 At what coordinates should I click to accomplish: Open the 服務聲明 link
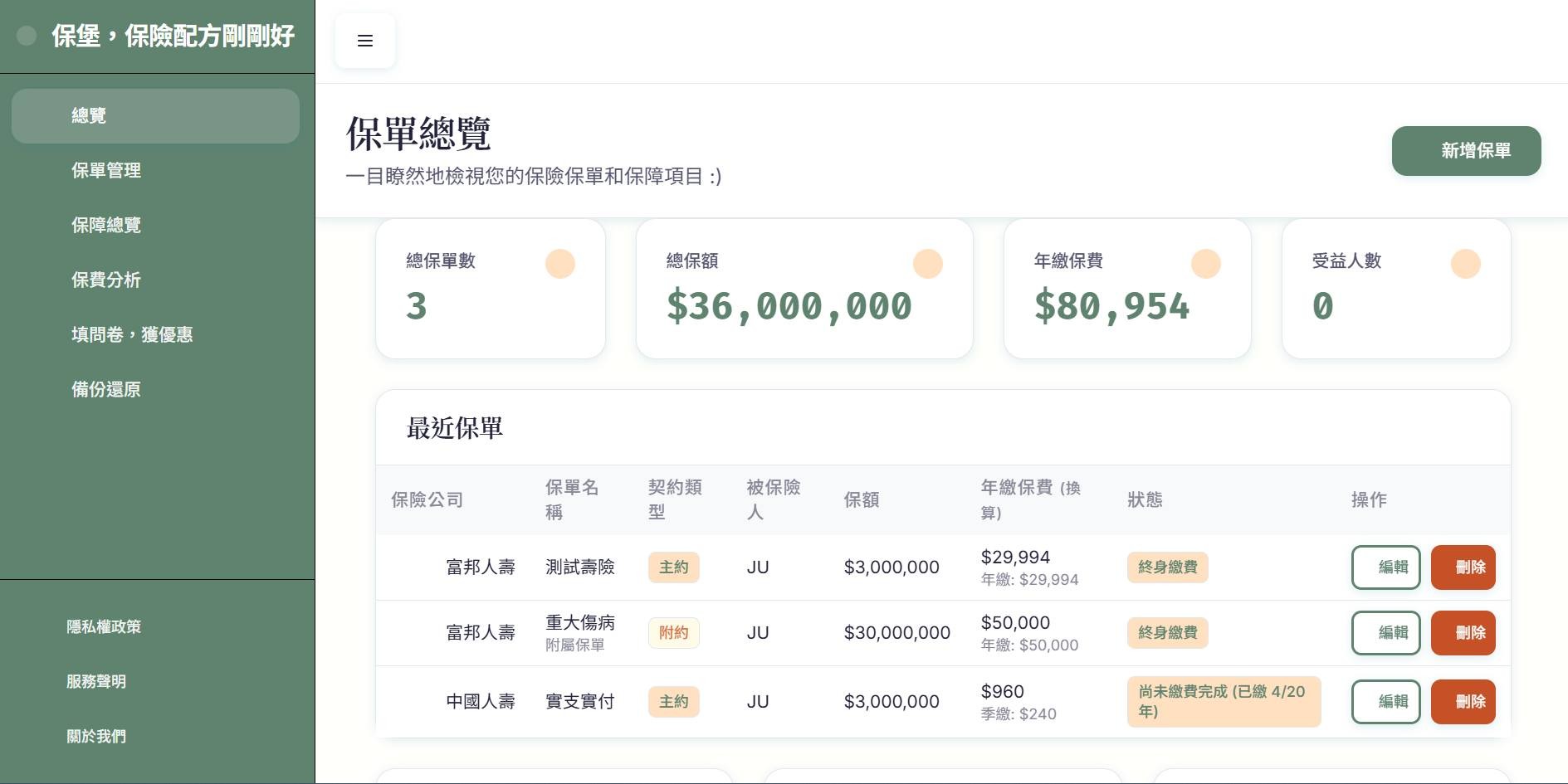[96, 682]
